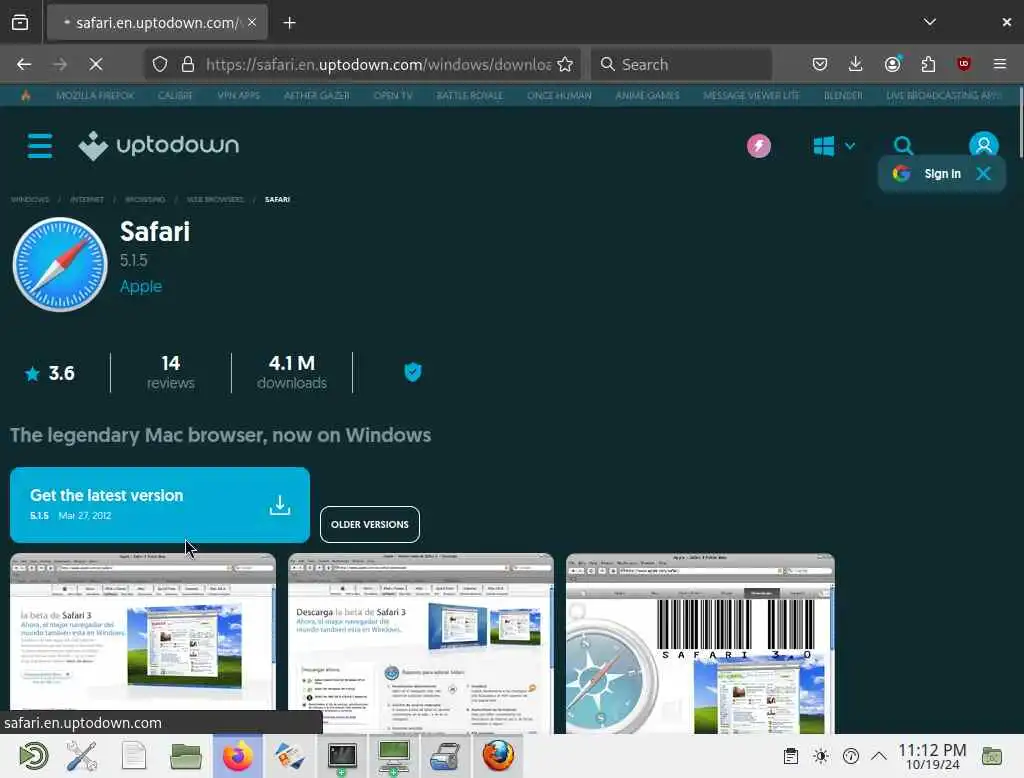Open WEB BROWSERS breadcrumb link
The image size is (1024, 778).
(x=215, y=199)
